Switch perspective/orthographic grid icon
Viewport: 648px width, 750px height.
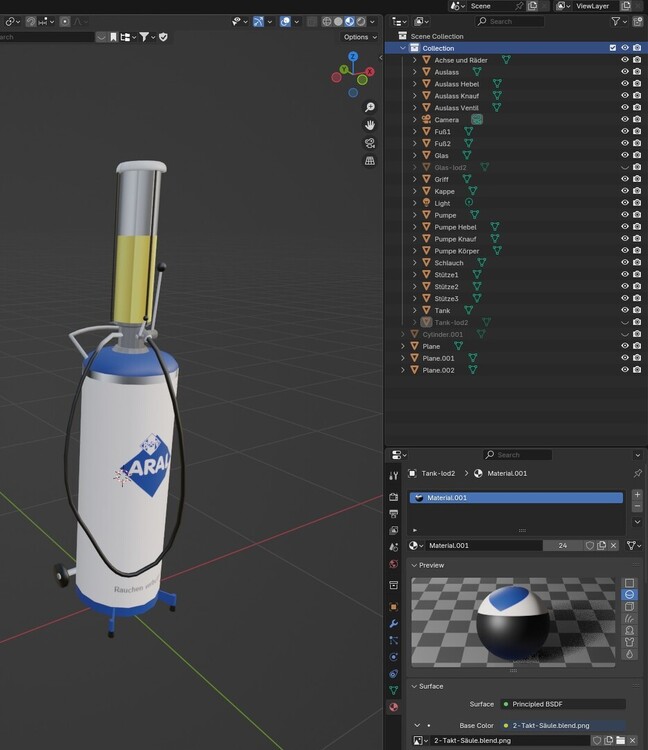370,161
